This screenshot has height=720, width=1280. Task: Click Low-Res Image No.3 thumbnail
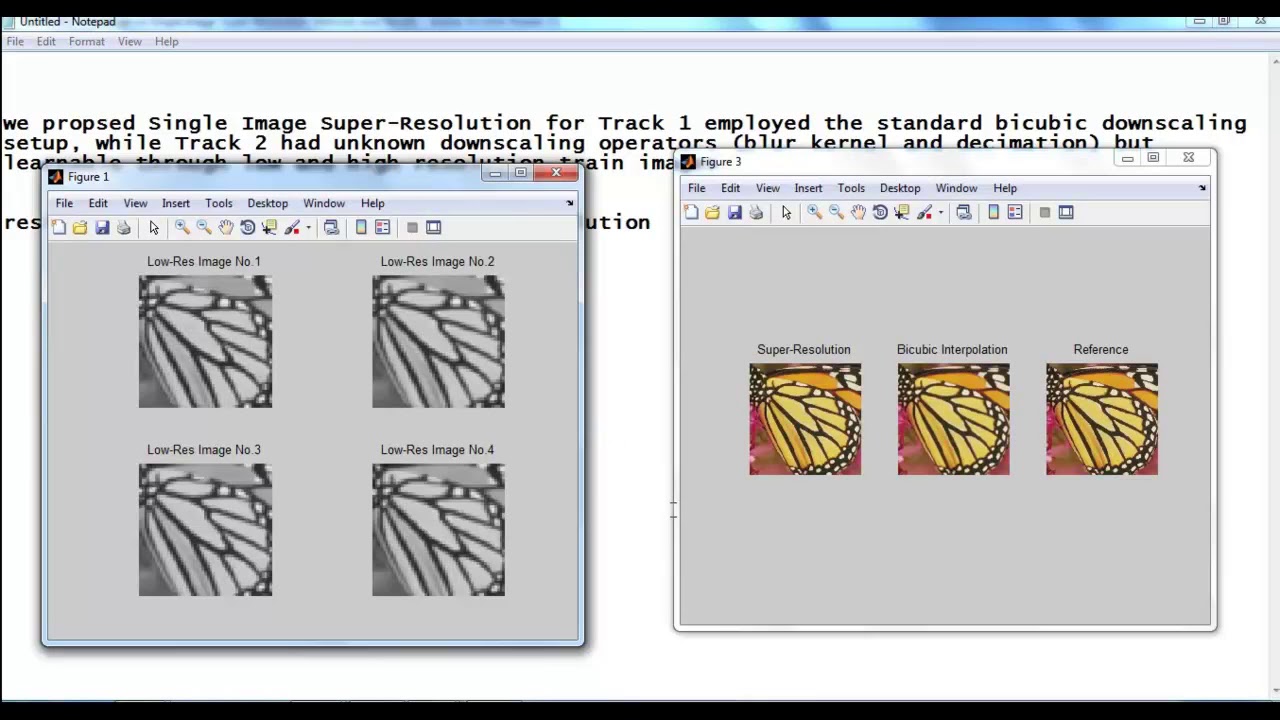pos(205,530)
